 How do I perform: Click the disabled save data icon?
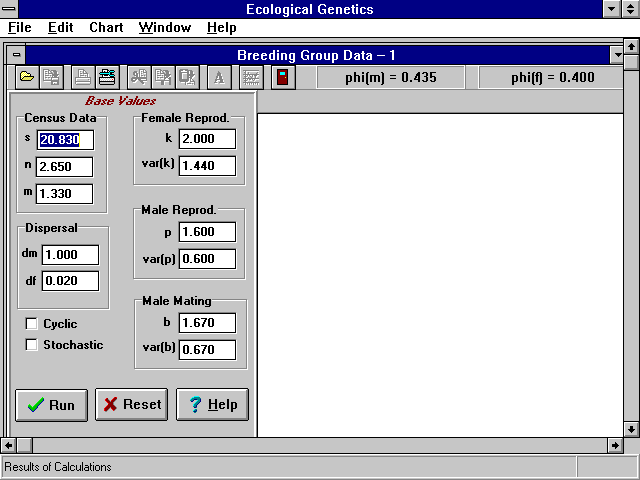[50, 77]
